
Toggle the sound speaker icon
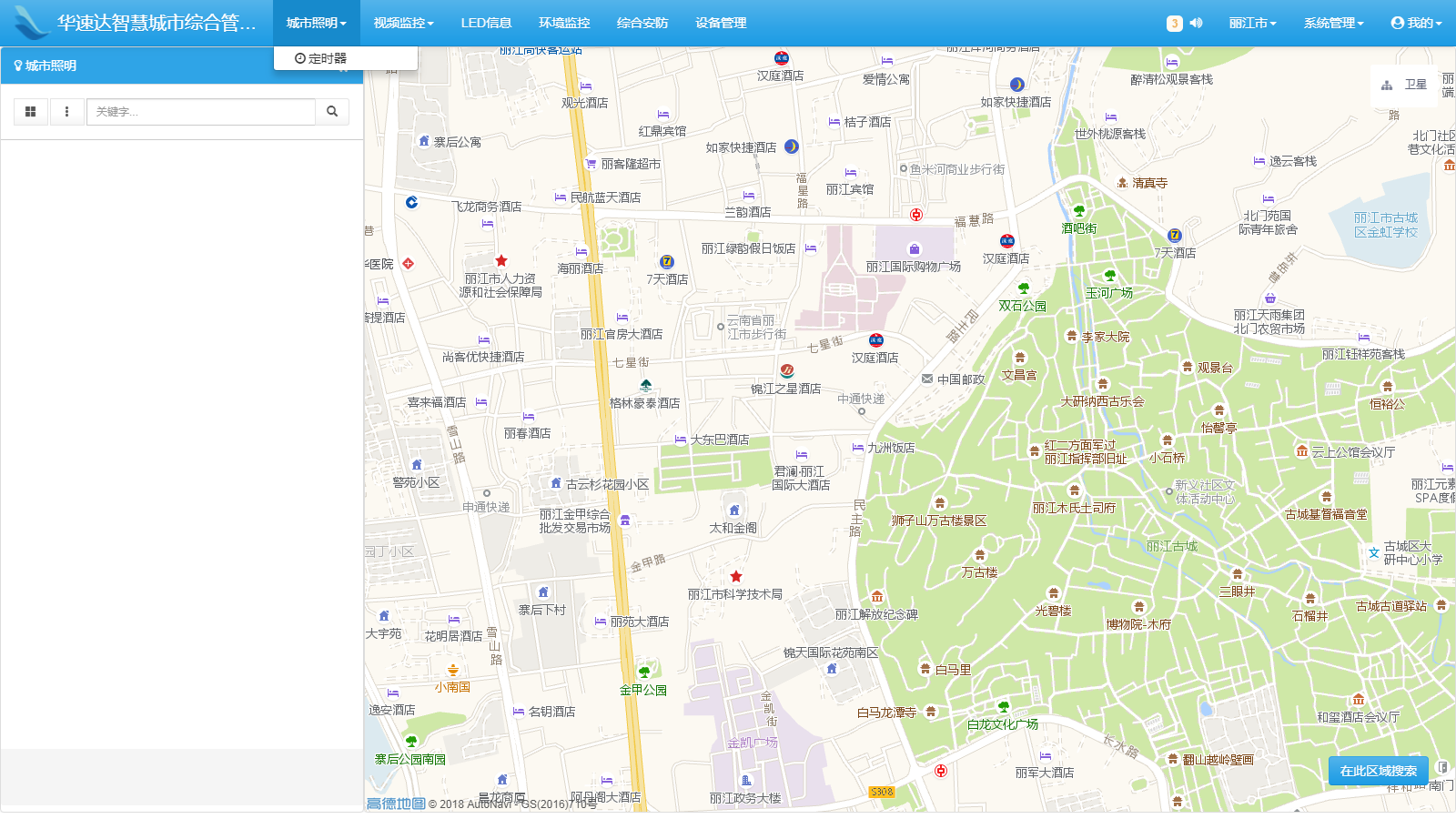pyautogui.click(x=1196, y=23)
